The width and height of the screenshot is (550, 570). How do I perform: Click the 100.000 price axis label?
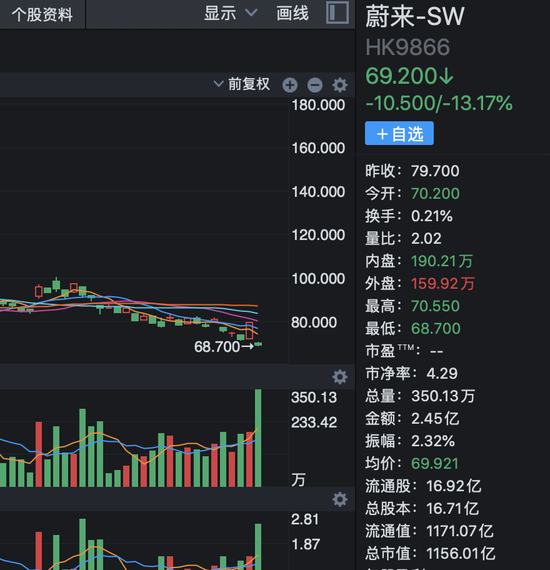pyautogui.click(x=318, y=279)
